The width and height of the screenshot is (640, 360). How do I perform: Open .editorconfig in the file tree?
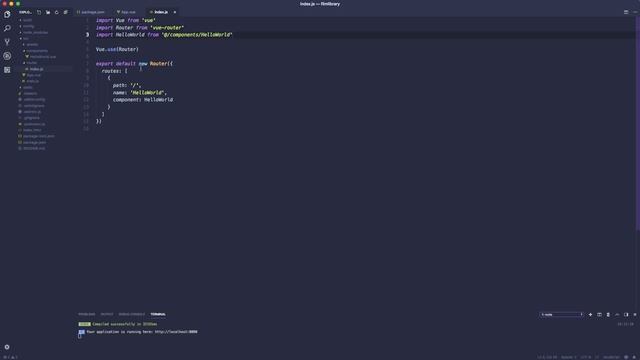coord(34,100)
